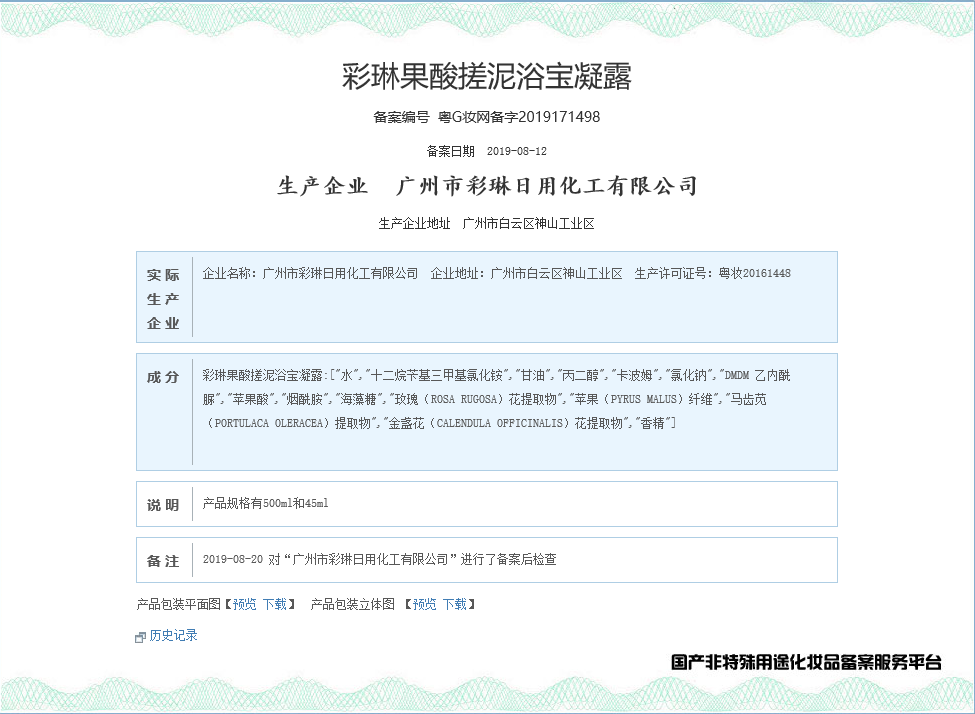Preview the 产品包装立体图 3D image

point(424,604)
